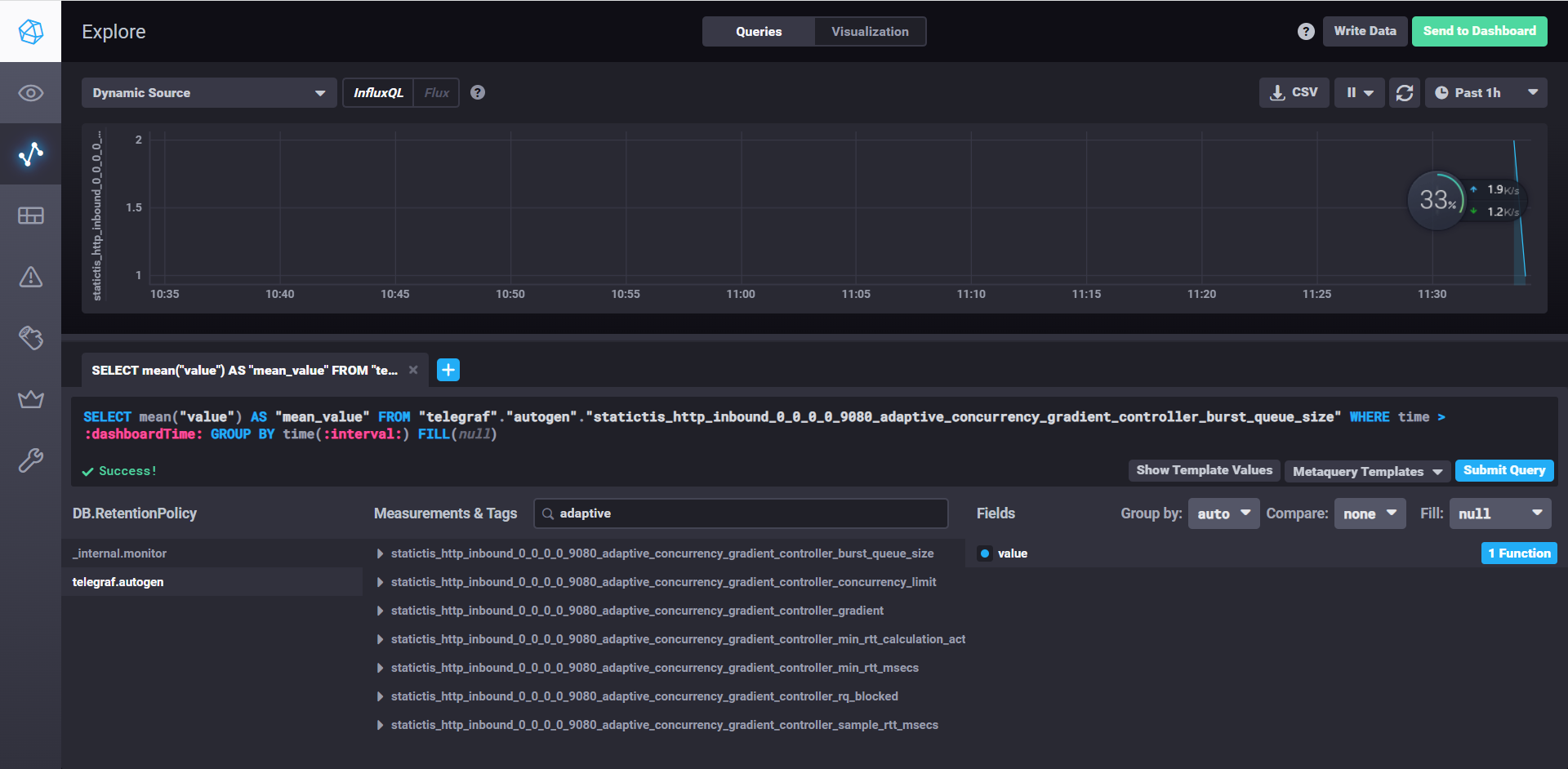Select InfluxQL query language
The image size is (1568, 769).
pos(378,93)
